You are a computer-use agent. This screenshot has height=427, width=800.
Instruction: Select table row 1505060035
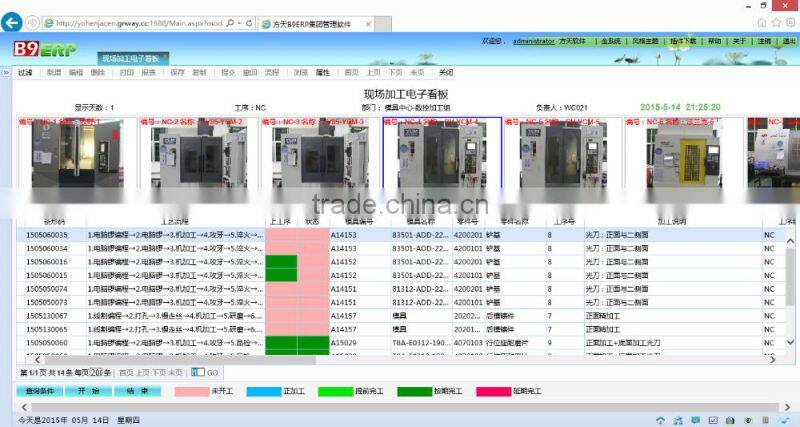coord(47,235)
